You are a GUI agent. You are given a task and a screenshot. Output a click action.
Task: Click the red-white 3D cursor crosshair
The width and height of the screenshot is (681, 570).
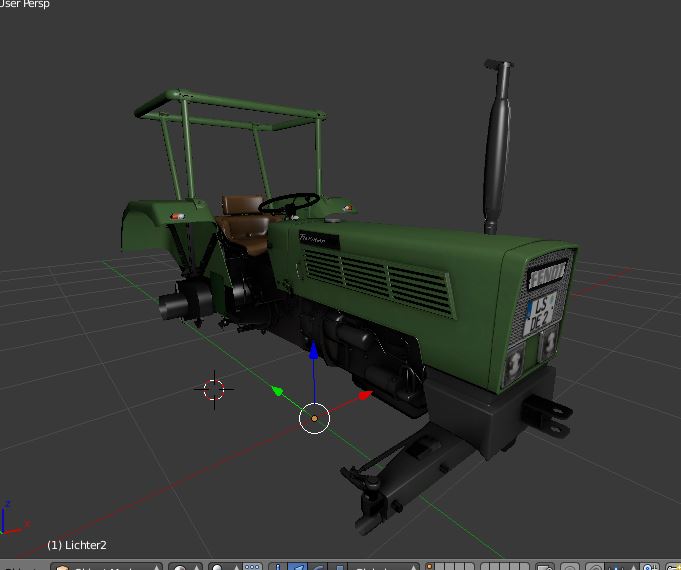point(214,389)
